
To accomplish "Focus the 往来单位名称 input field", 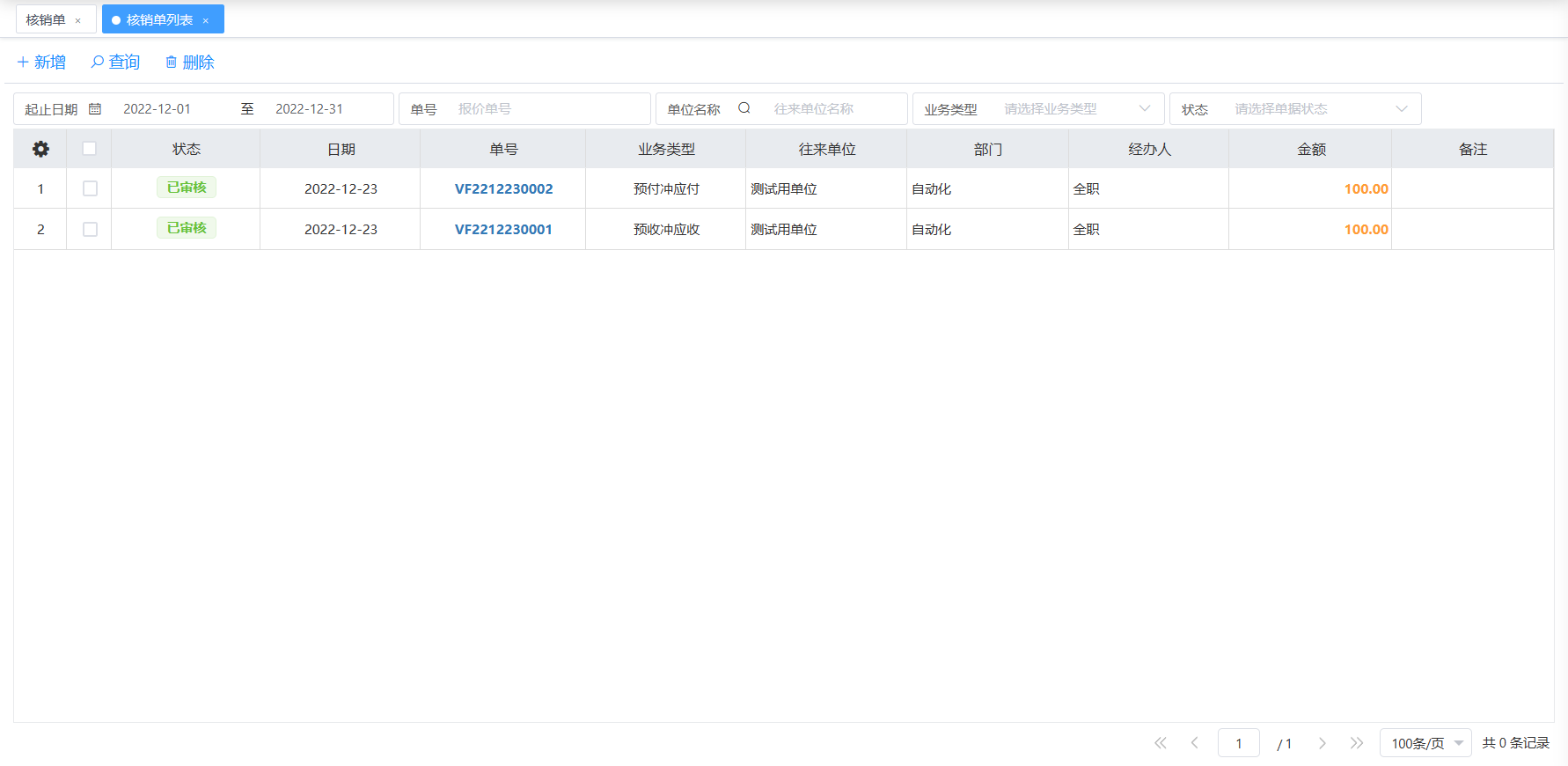I will click(x=836, y=108).
